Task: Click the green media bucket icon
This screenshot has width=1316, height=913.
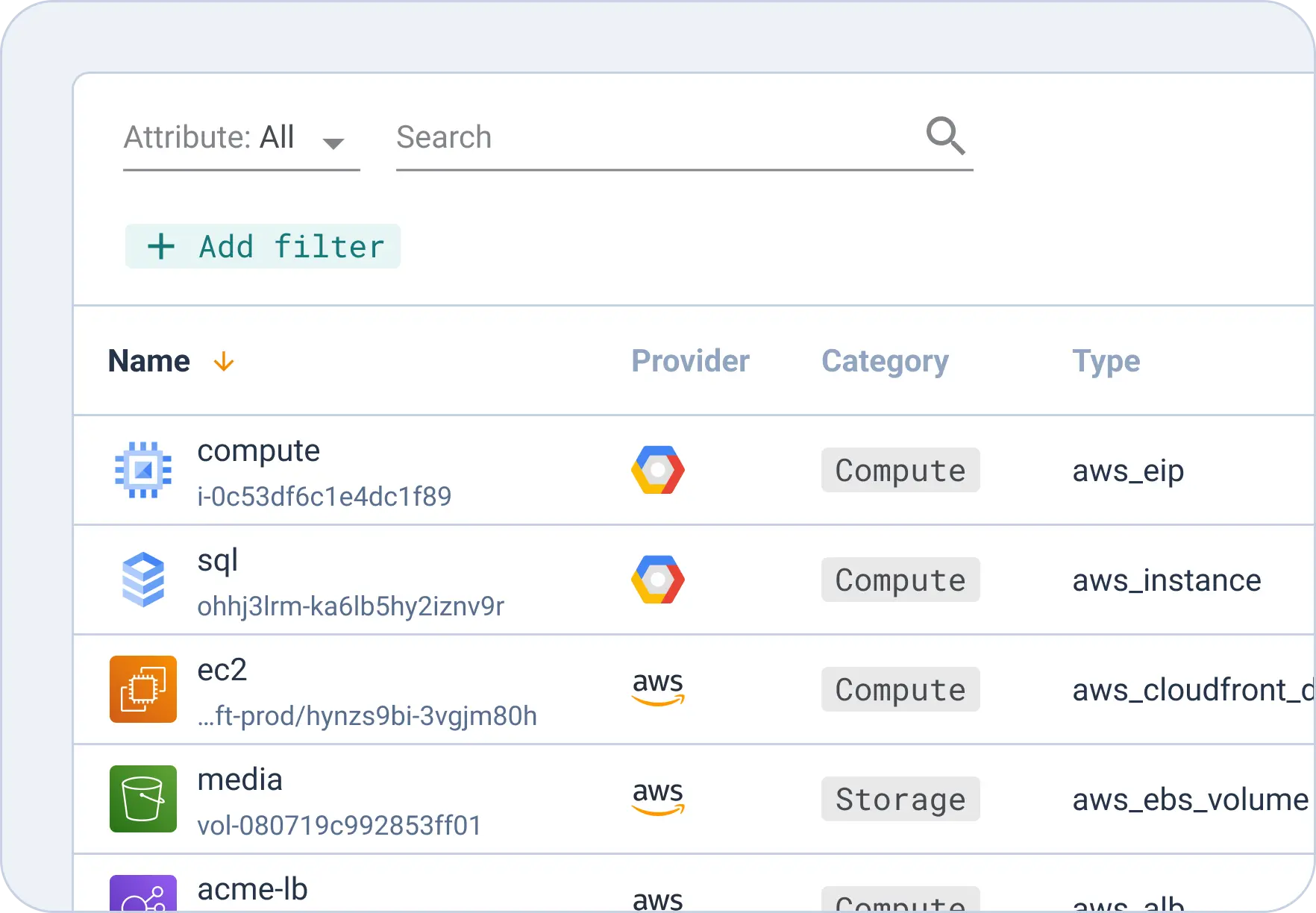Action: [143, 799]
